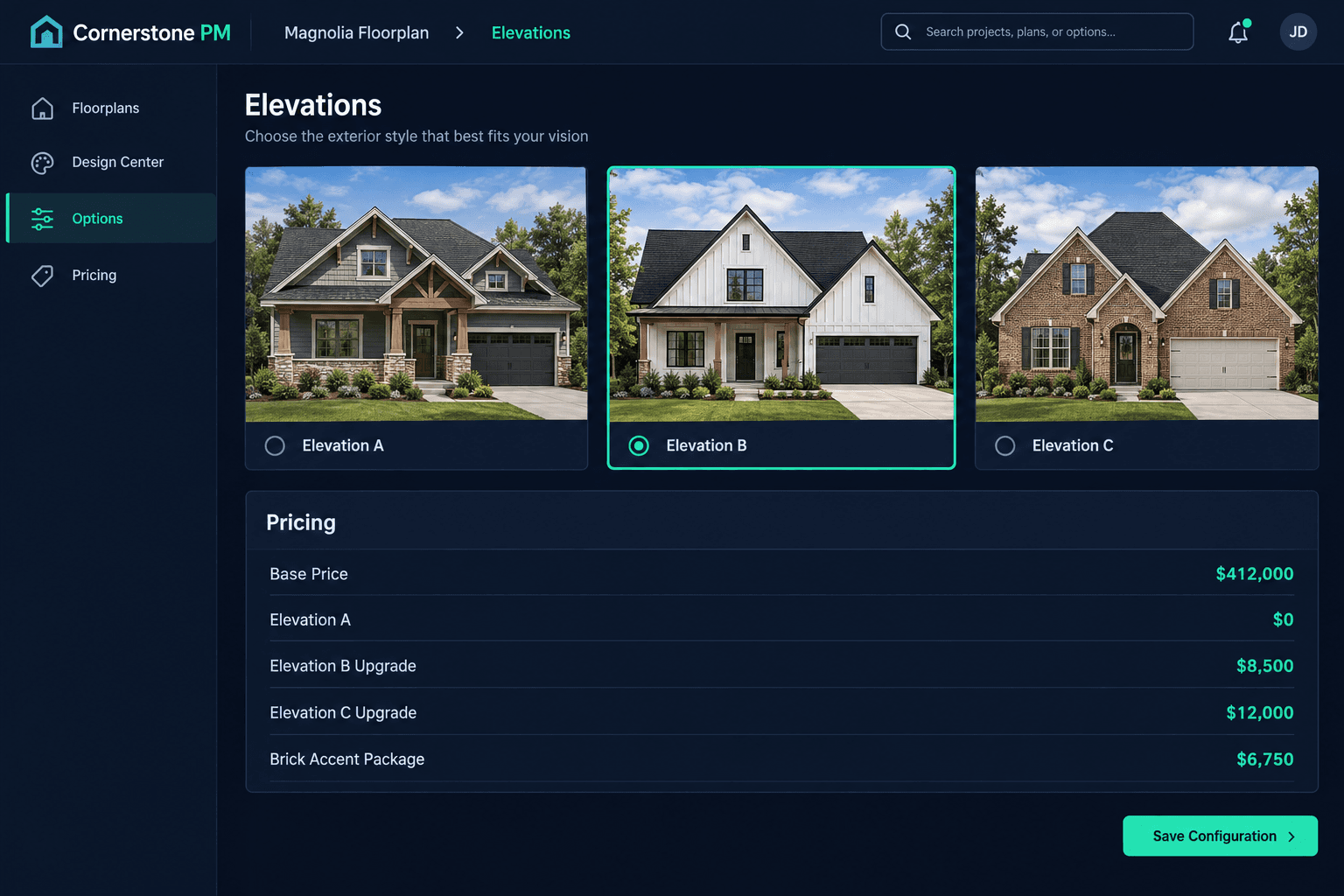The height and width of the screenshot is (896, 1344).
Task: Click the search magnifier icon
Action: coord(903,32)
